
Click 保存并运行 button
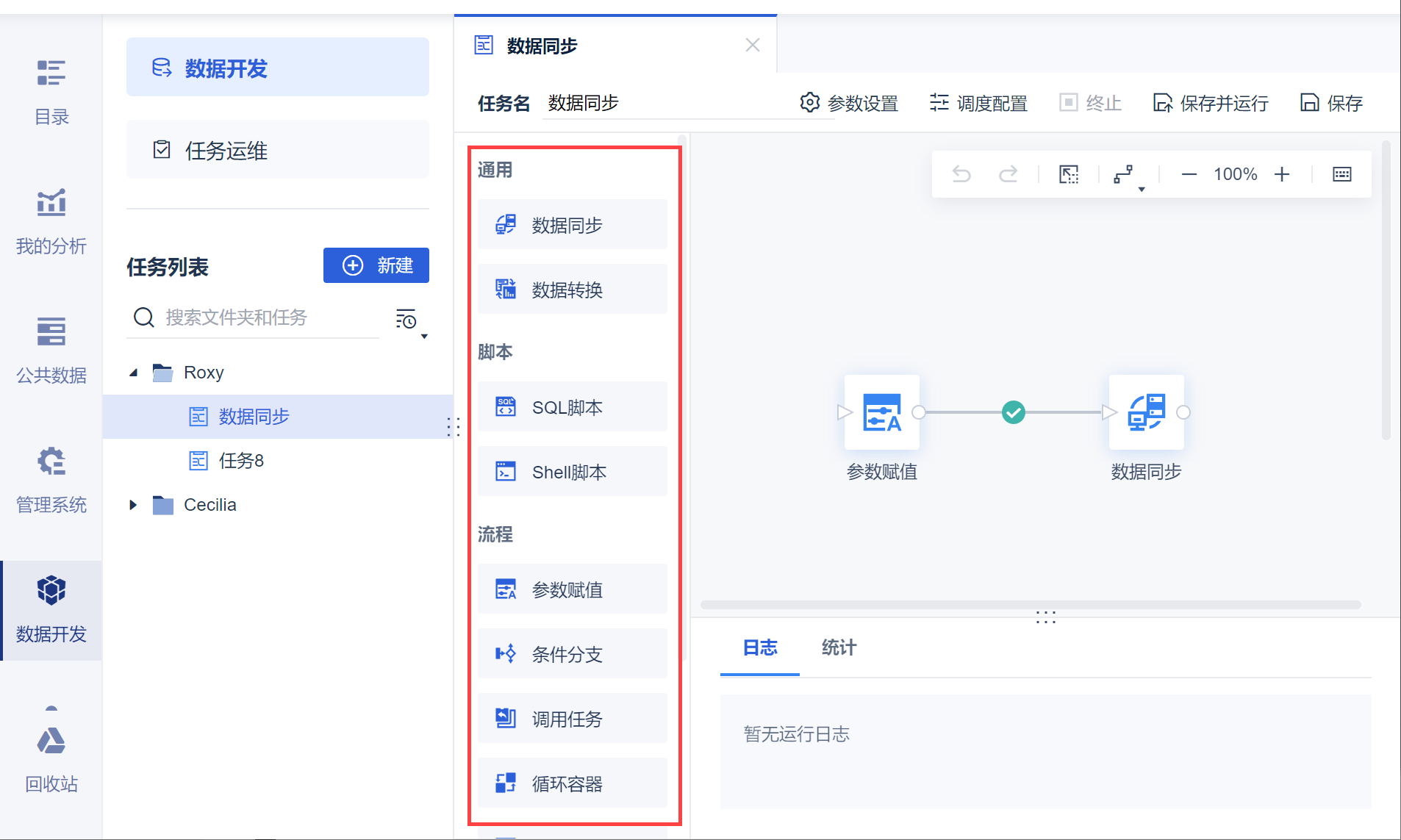(1211, 103)
